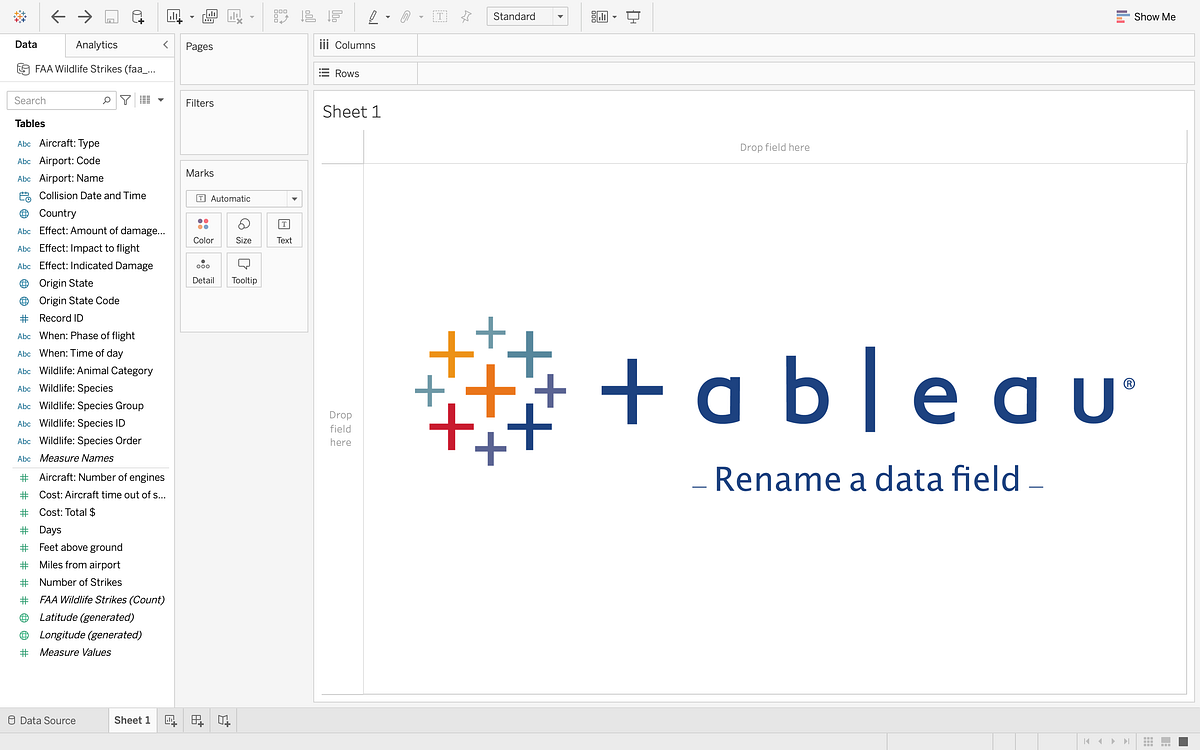1200x750 pixels.
Task: Open the Standard fit dropdown
Action: [560, 16]
